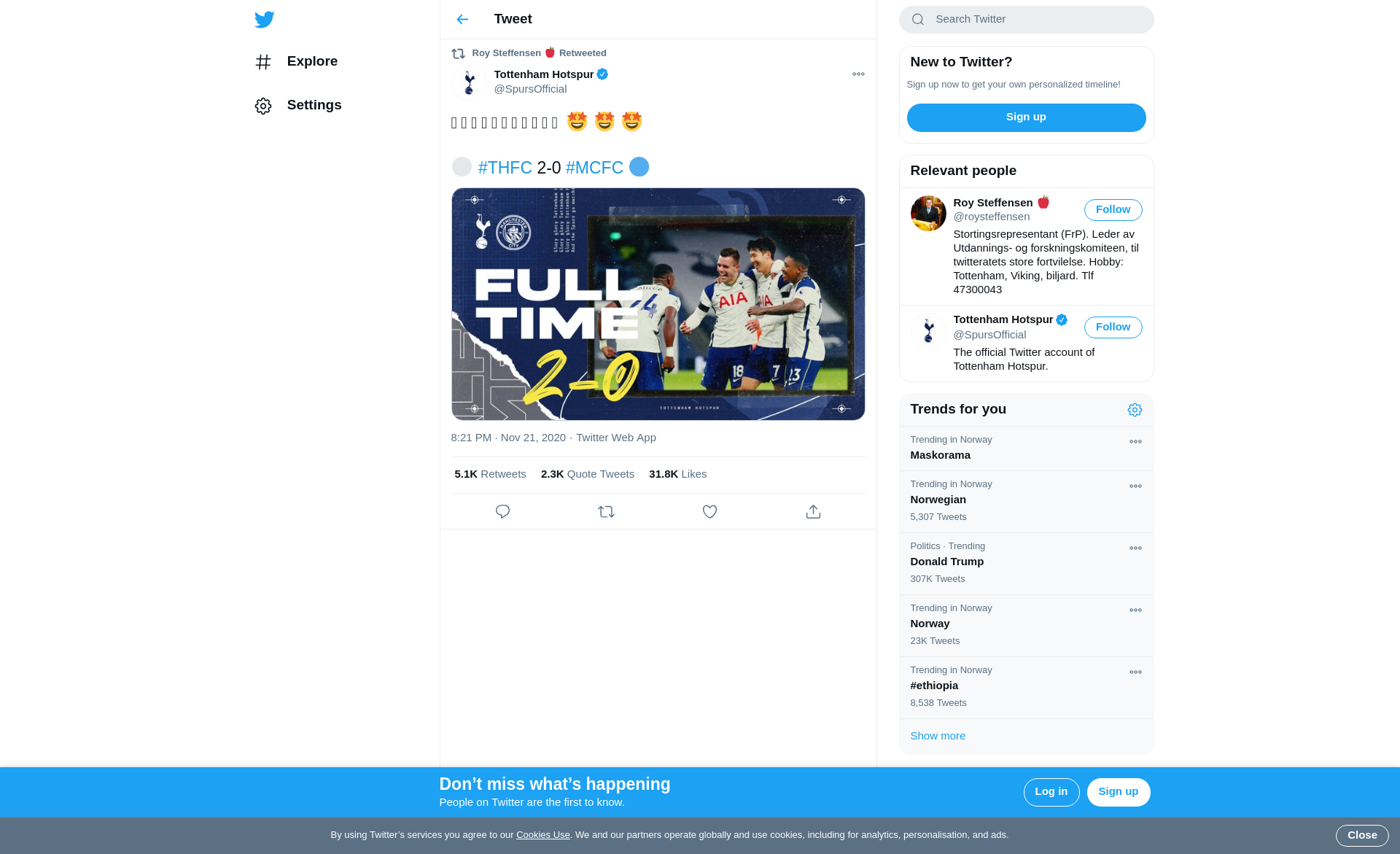Click the Log in button
Image resolution: width=1400 pixels, height=854 pixels.
pos(1051,792)
